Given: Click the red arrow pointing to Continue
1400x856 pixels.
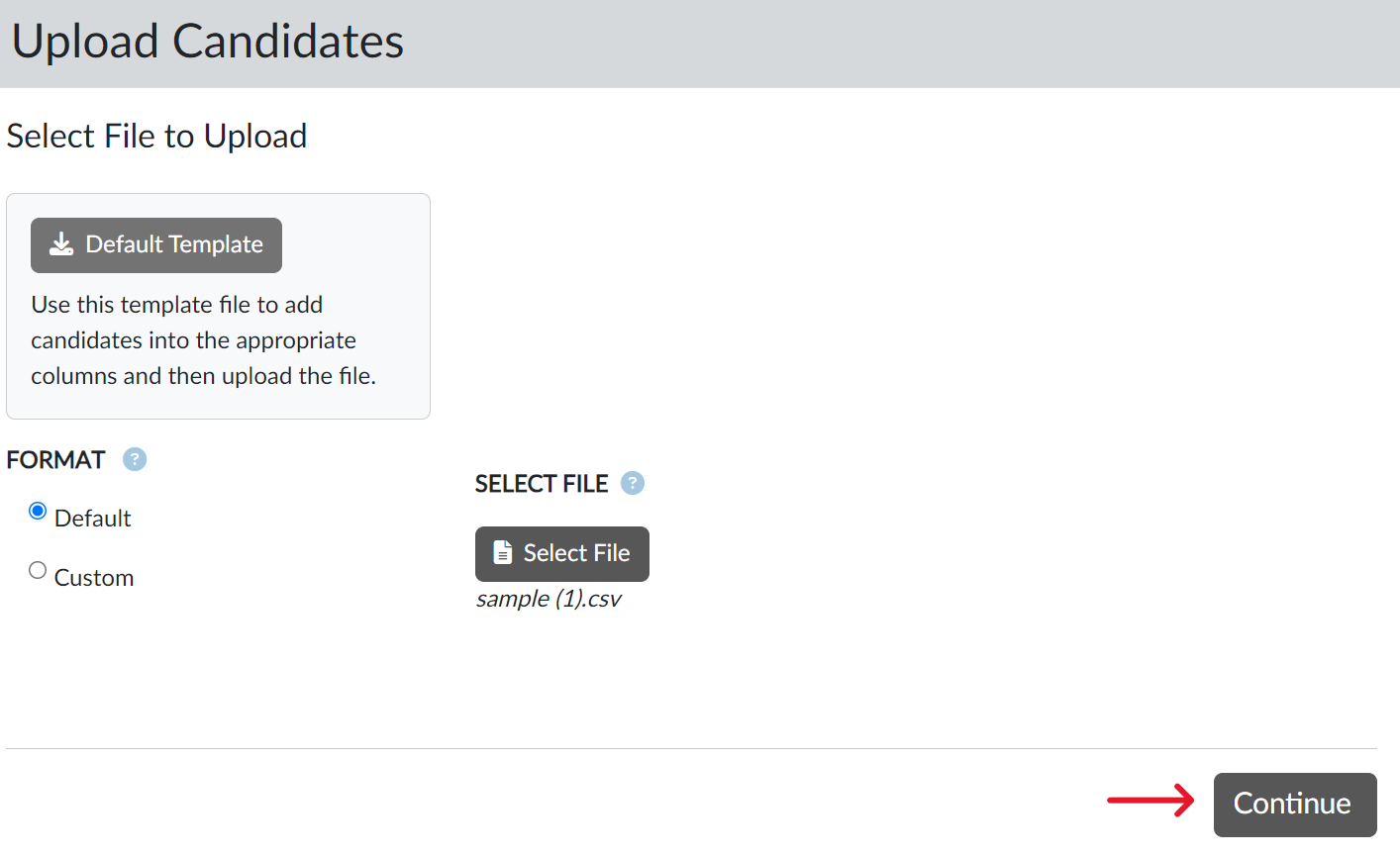Looking at the screenshot, I should coord(1150,800).
